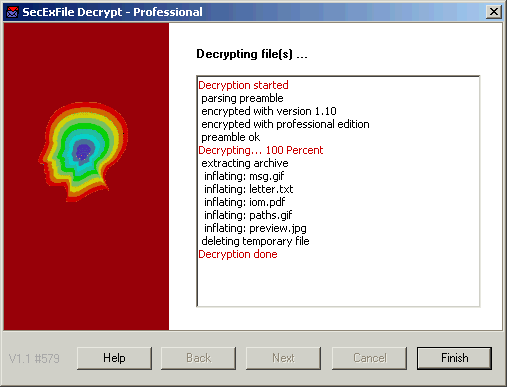Select 'deleting temporary file' log line
This screenshot has width=507, height=387.
(255, 241)
